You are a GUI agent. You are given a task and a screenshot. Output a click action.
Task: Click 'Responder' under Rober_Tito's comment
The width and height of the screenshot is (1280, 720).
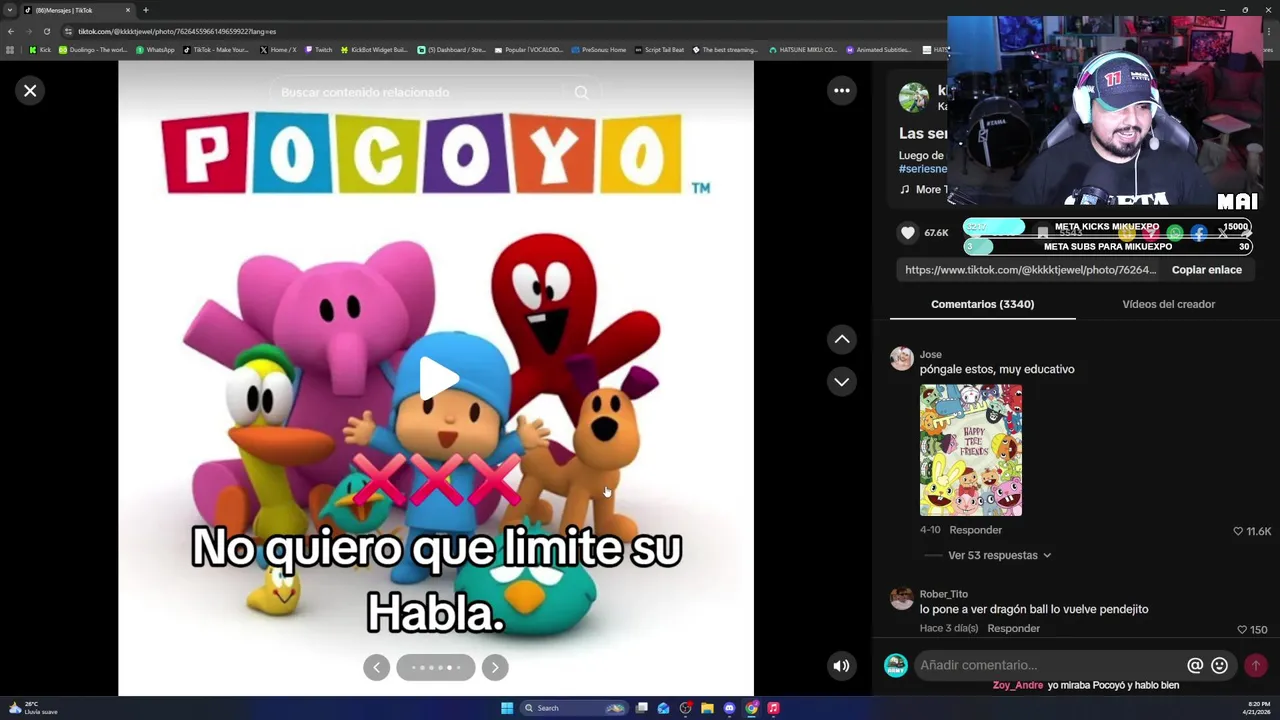point(1013,628)
